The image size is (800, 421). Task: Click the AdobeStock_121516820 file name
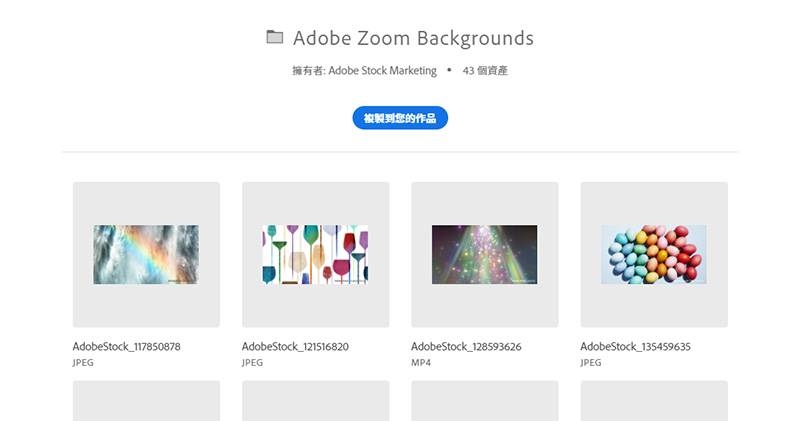pyautogui.click(x=295, y=346)
